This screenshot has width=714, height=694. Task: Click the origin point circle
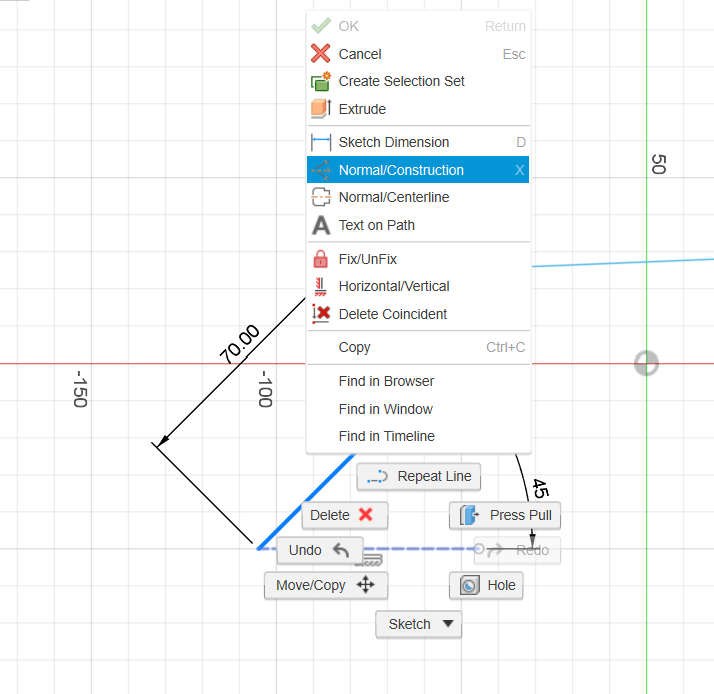tap(647, 363)
